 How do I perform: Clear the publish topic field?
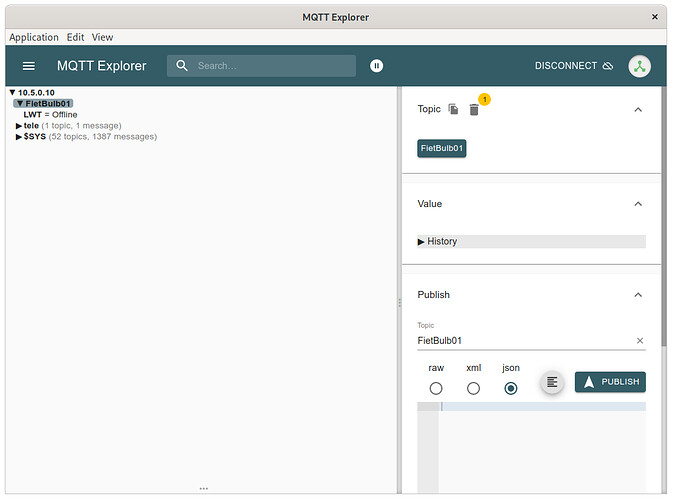[x=640, y=340]
